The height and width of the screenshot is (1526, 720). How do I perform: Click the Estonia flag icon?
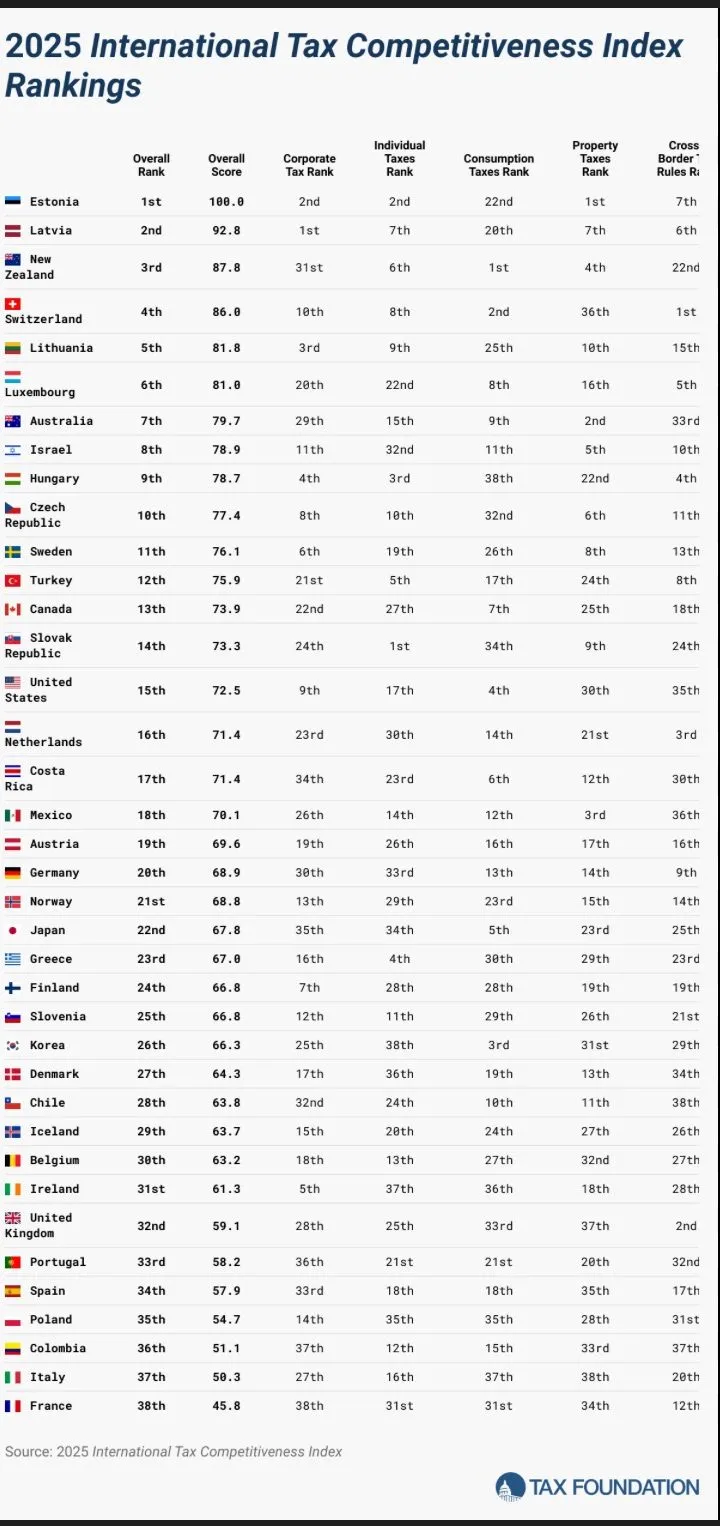(13, 202)
